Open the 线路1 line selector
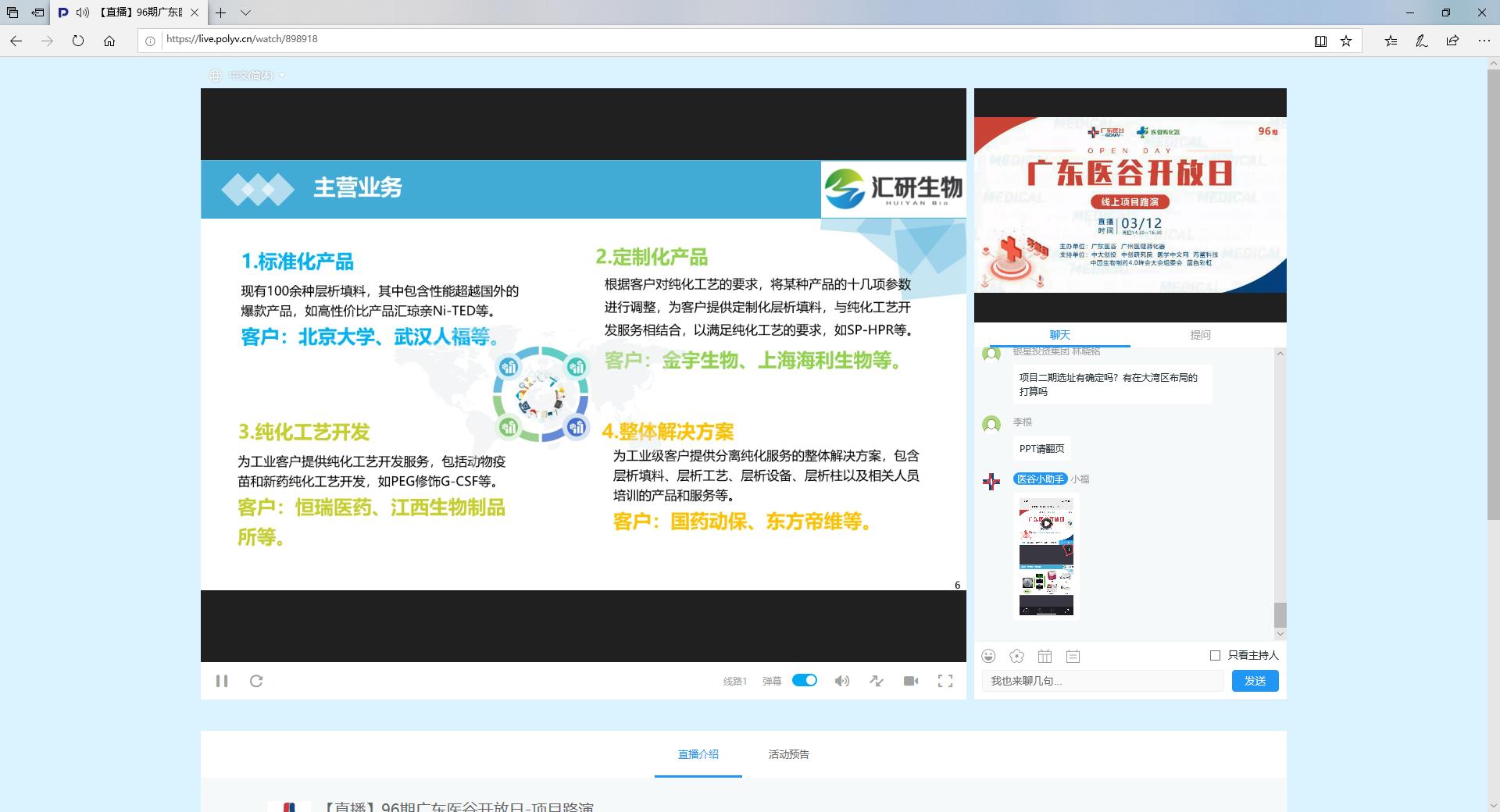 point(734,681)
